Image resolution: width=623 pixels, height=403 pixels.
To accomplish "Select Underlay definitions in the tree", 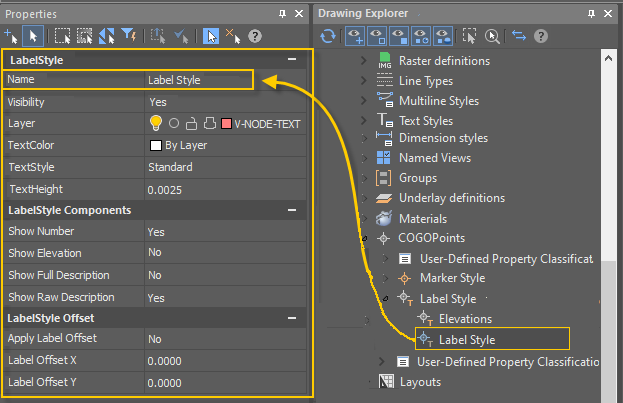I will click(452, 198).
